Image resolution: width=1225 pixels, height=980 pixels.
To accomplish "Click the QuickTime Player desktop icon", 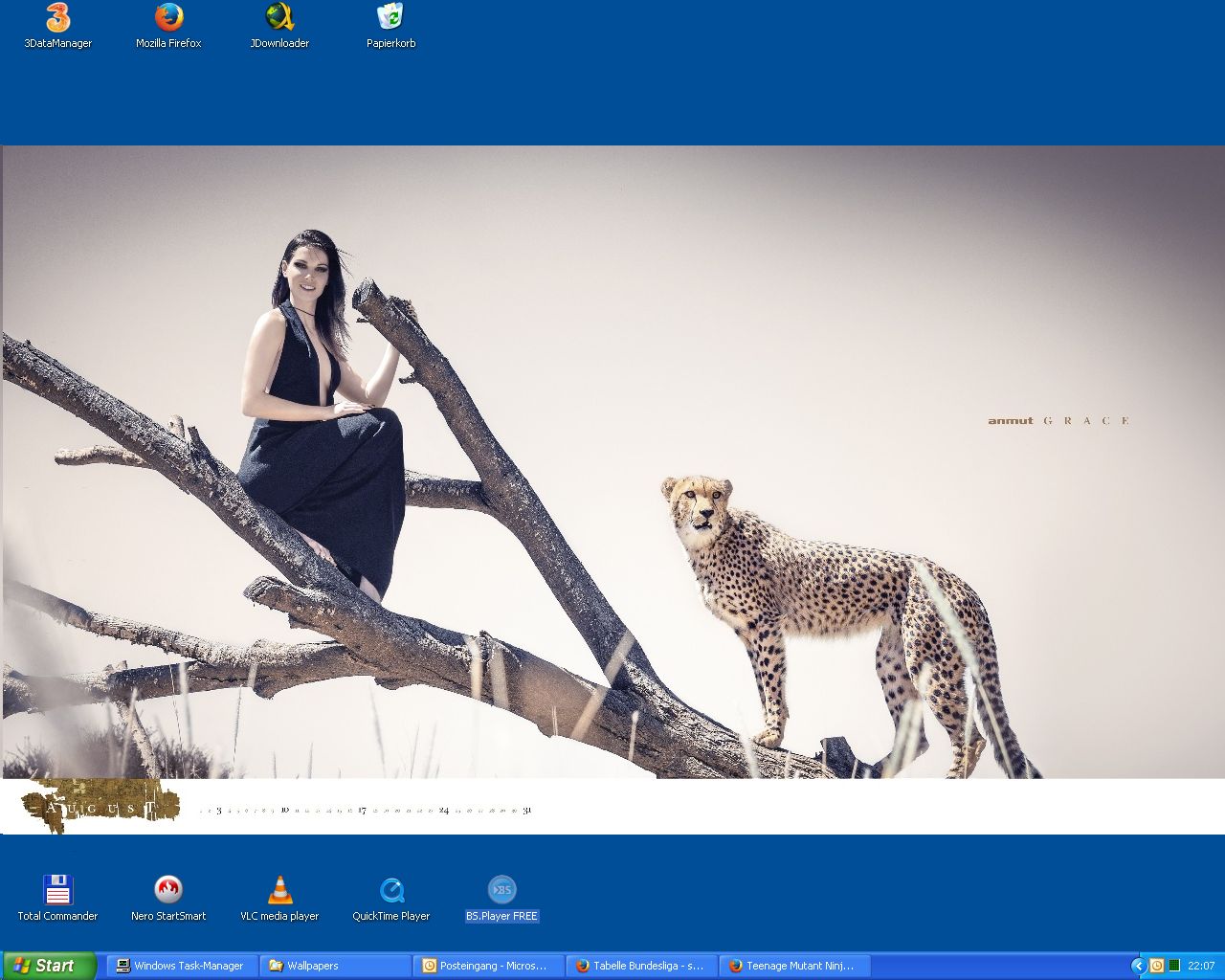I will [390, 890].
